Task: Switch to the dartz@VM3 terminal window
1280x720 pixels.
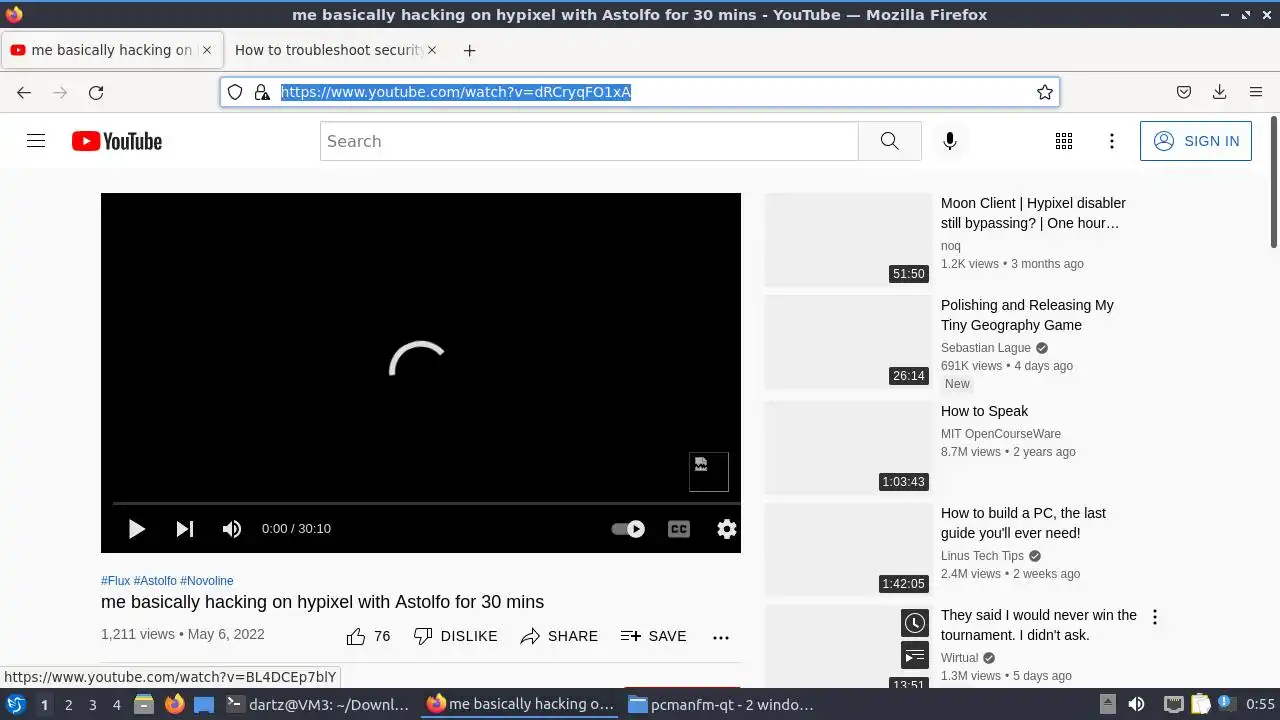Action: click(319, 705)
